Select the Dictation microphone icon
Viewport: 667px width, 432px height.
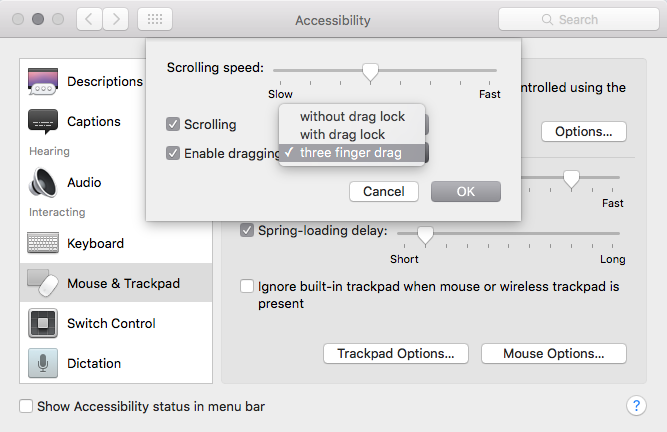pos(43,363)
